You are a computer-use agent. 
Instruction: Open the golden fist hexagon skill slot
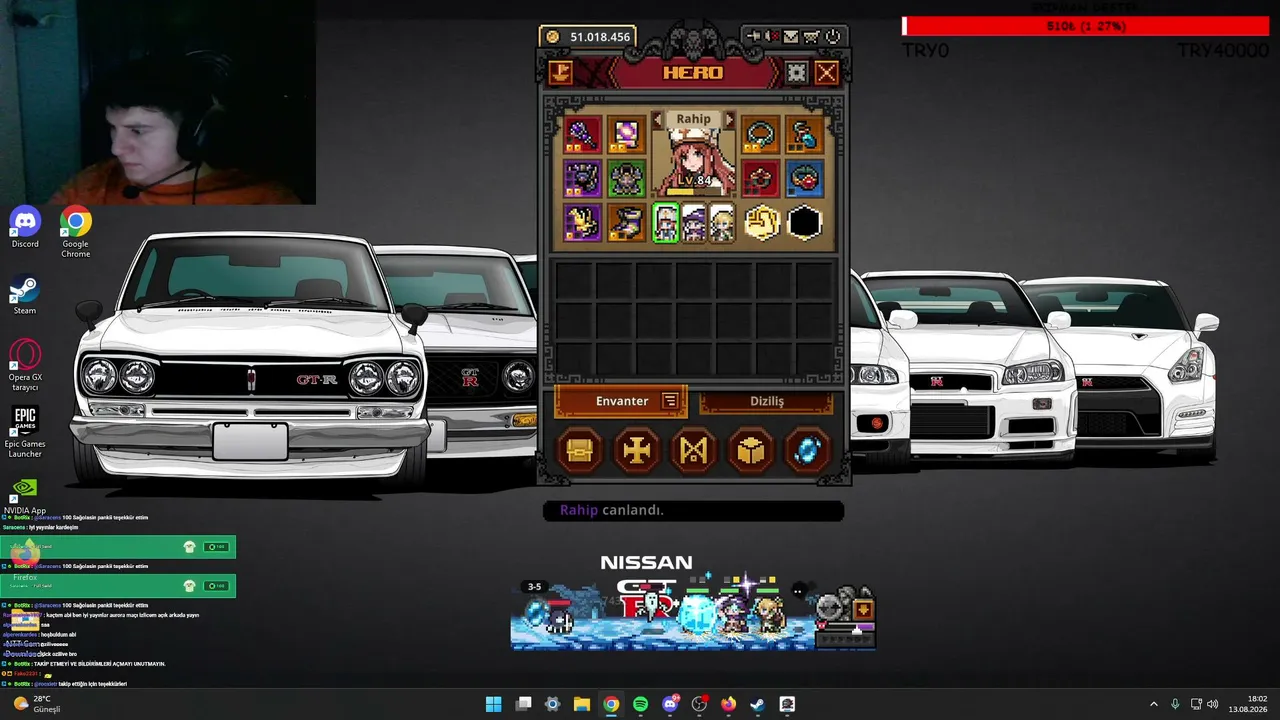coord(761,222)
